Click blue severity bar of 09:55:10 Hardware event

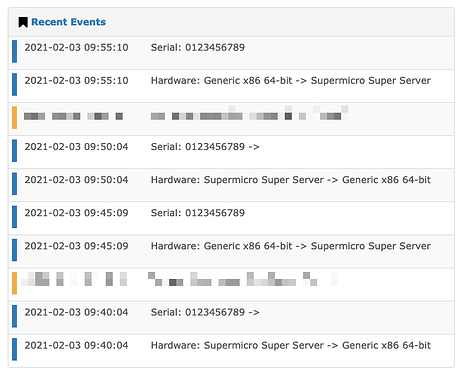click(14, 84)
